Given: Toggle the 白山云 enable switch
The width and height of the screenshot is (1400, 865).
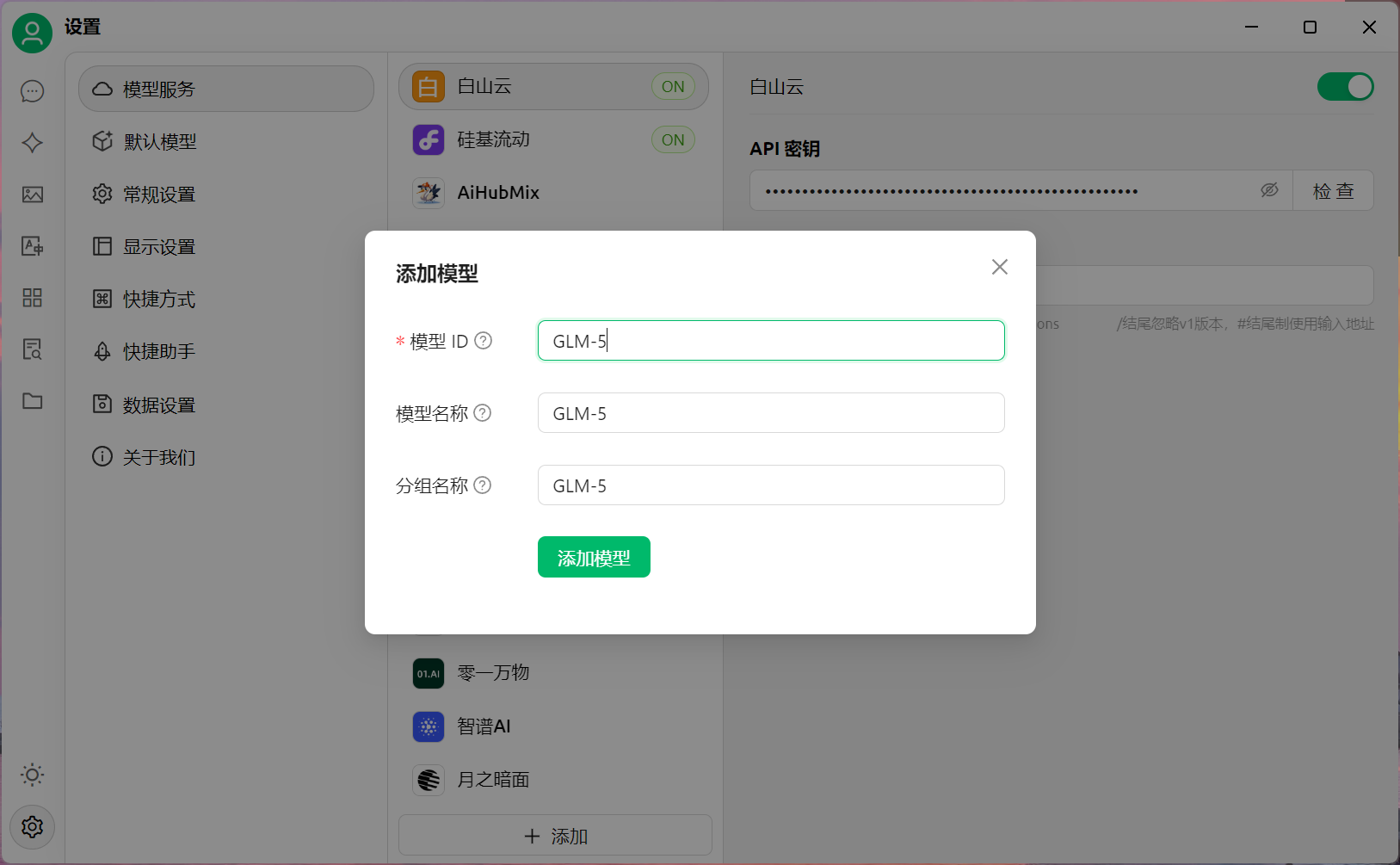Looking at the screenshot, I should 1345,86.
